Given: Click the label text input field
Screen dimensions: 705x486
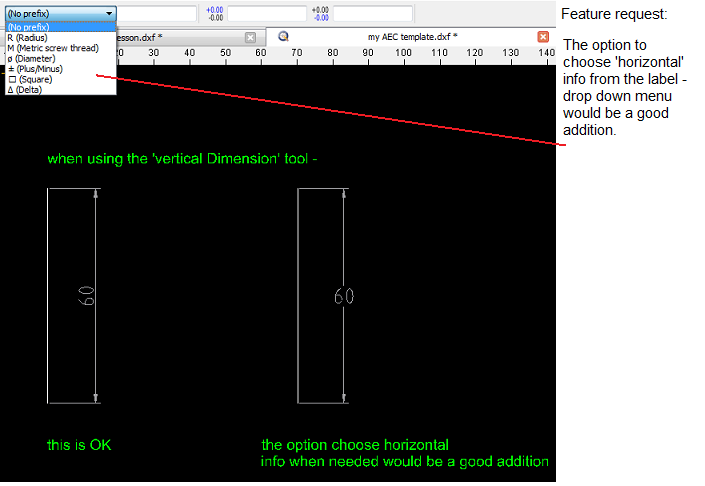Looking at the screenshot, I should [156, 13].
